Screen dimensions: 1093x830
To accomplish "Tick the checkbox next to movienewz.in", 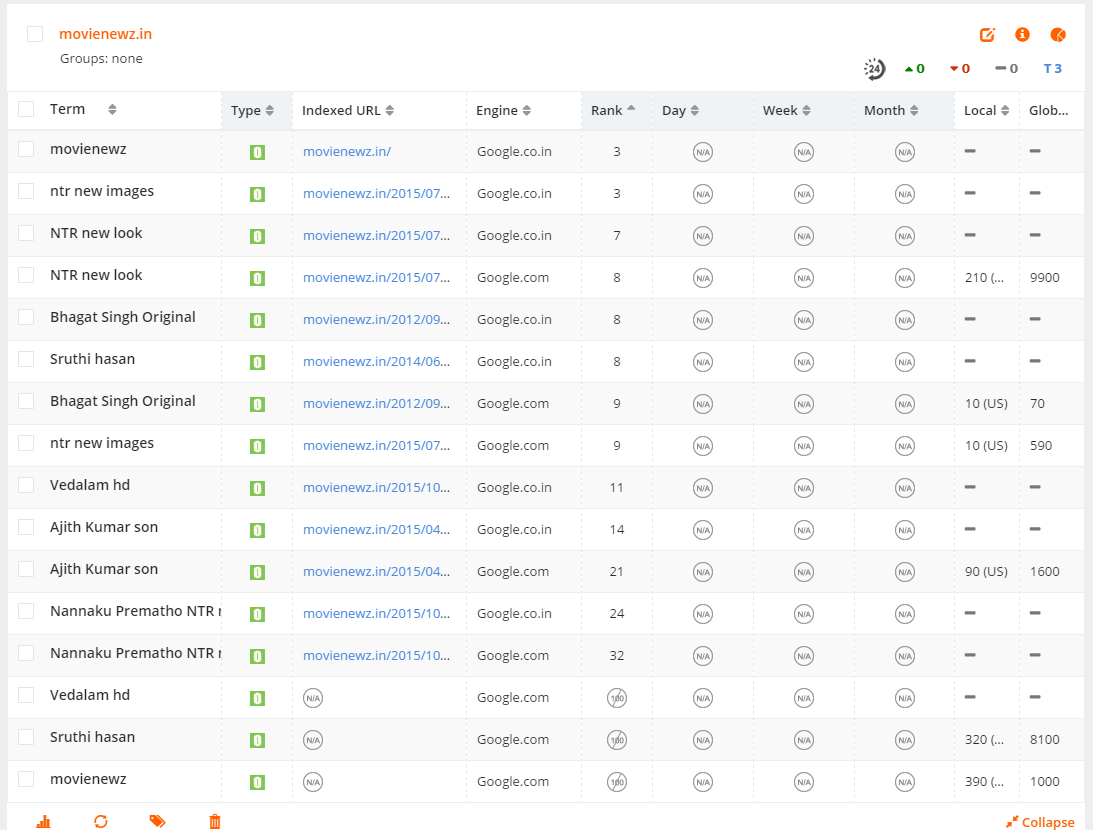I will (35, 34).
